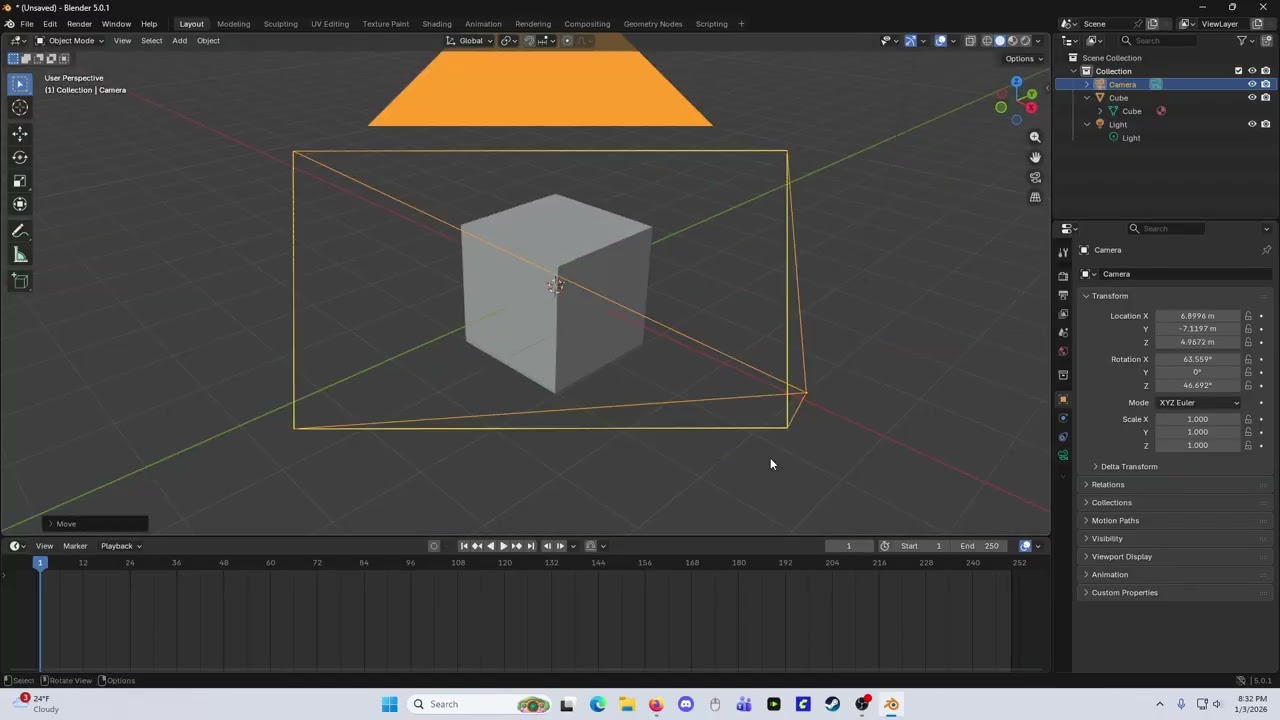Hide Cube in viewport via eye icon
The image size is (1280, 720).
coord(1252,98)
